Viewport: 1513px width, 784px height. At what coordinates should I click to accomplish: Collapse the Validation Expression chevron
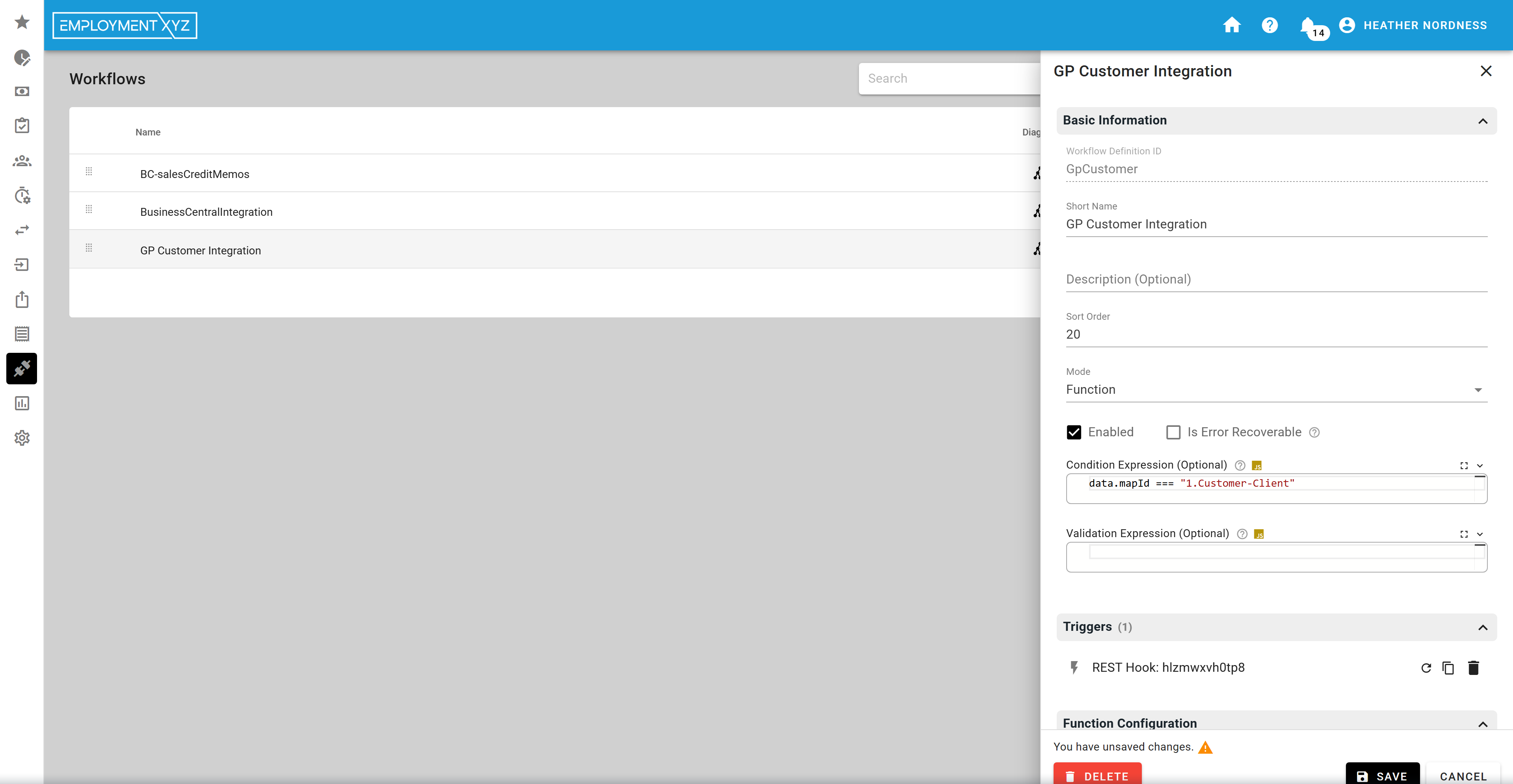point(1480,534)
